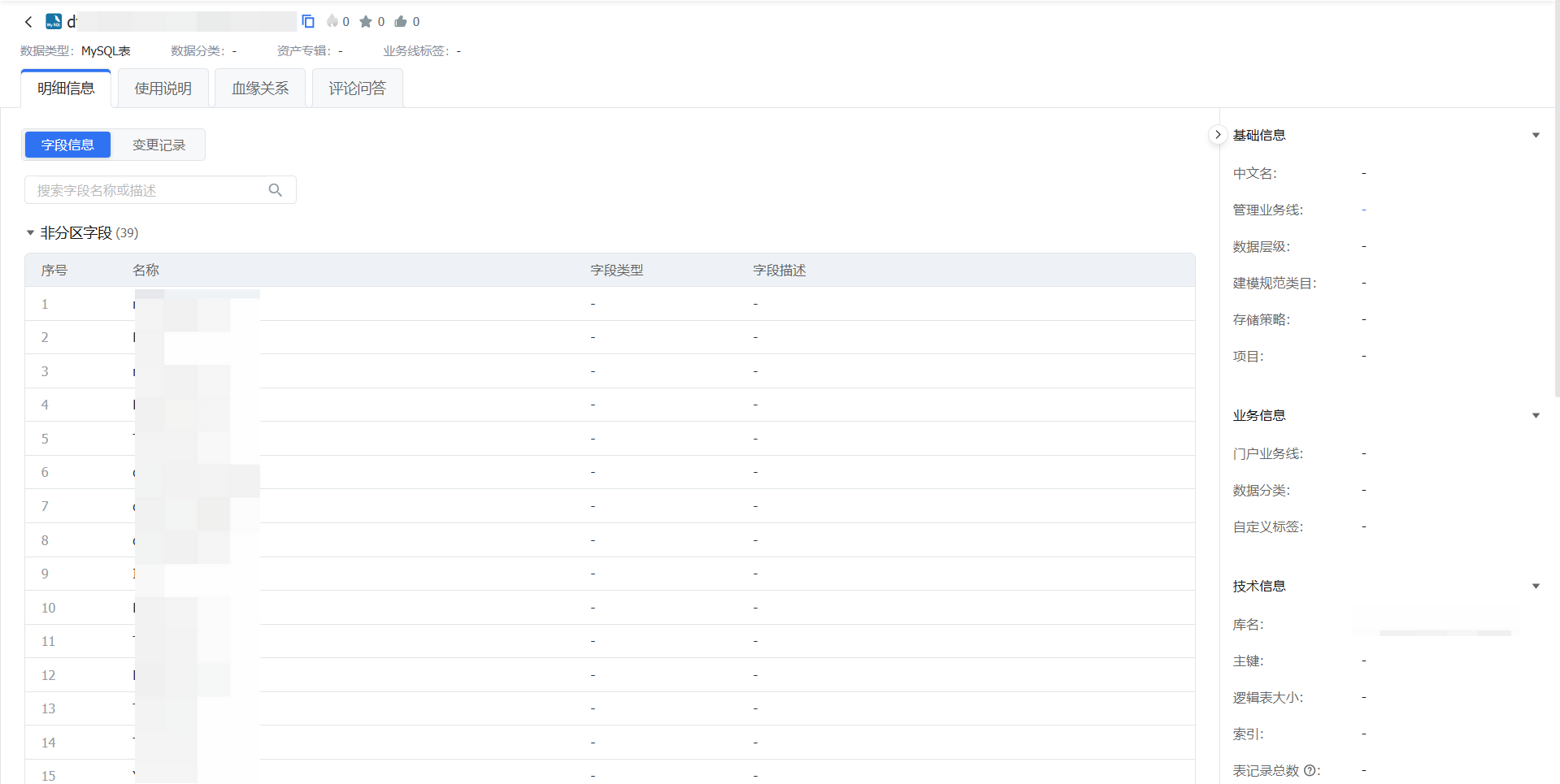Click the 字段描述 column header

pos(780,271)
